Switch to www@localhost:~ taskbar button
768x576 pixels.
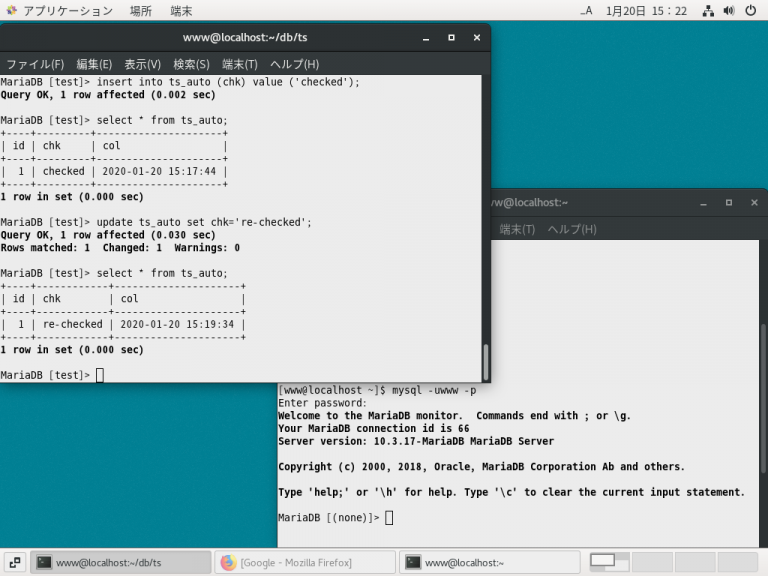pyautogui.click(x=490, y=562)
